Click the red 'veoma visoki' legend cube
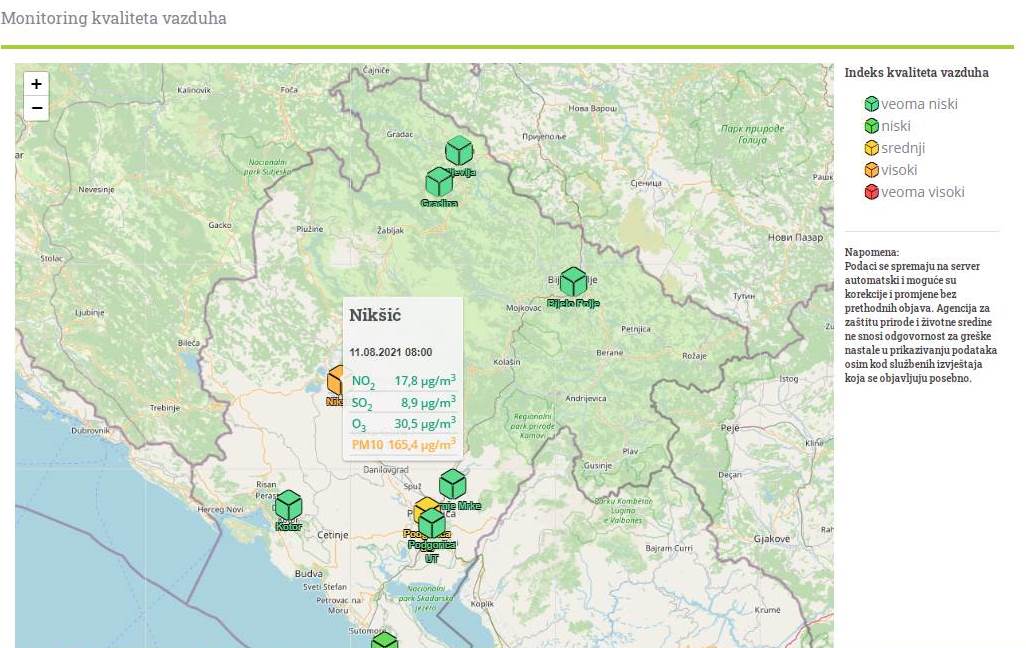1026x648 pixels. point(872,192)
